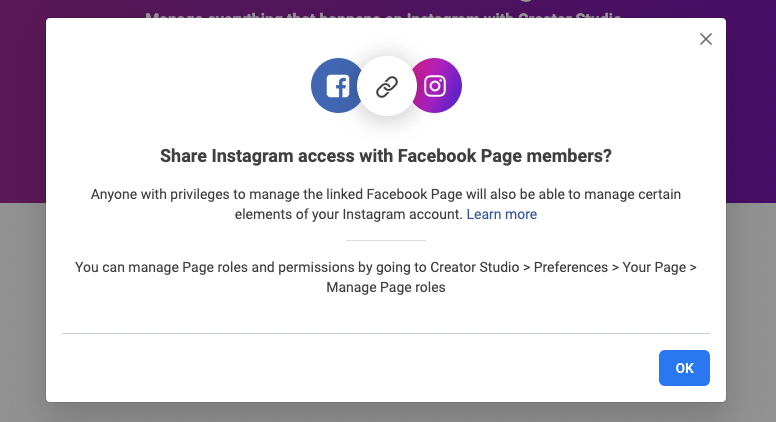Click the chain link icon

tap(386, 87)
